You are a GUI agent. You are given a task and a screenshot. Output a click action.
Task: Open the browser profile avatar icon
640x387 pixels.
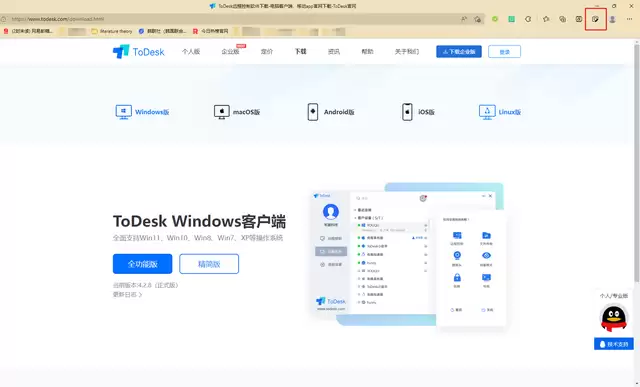pos(612,19)
